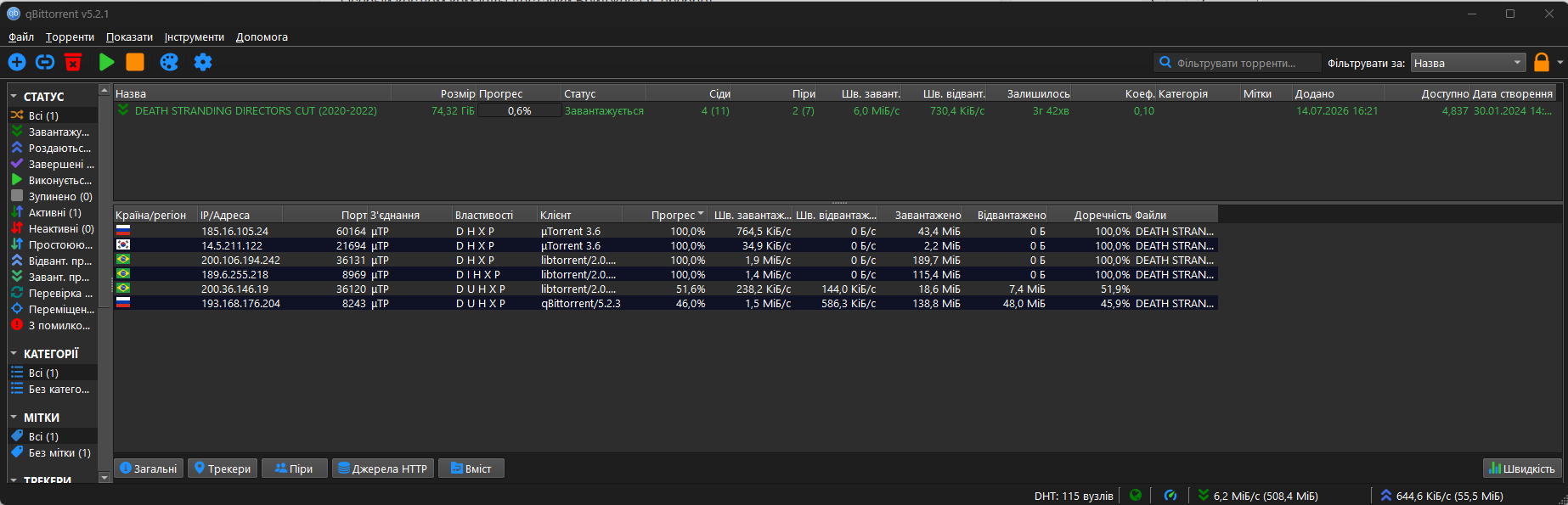Click the connection status globe in the status bar
This screenshot has width=1568, height=505.
(x=1136, y=495)
